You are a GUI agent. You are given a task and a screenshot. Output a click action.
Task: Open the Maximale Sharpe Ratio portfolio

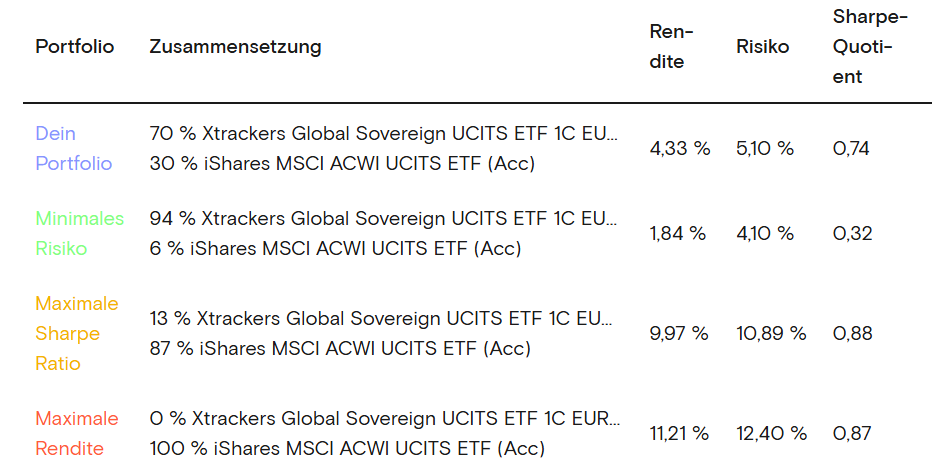point(76,333)
